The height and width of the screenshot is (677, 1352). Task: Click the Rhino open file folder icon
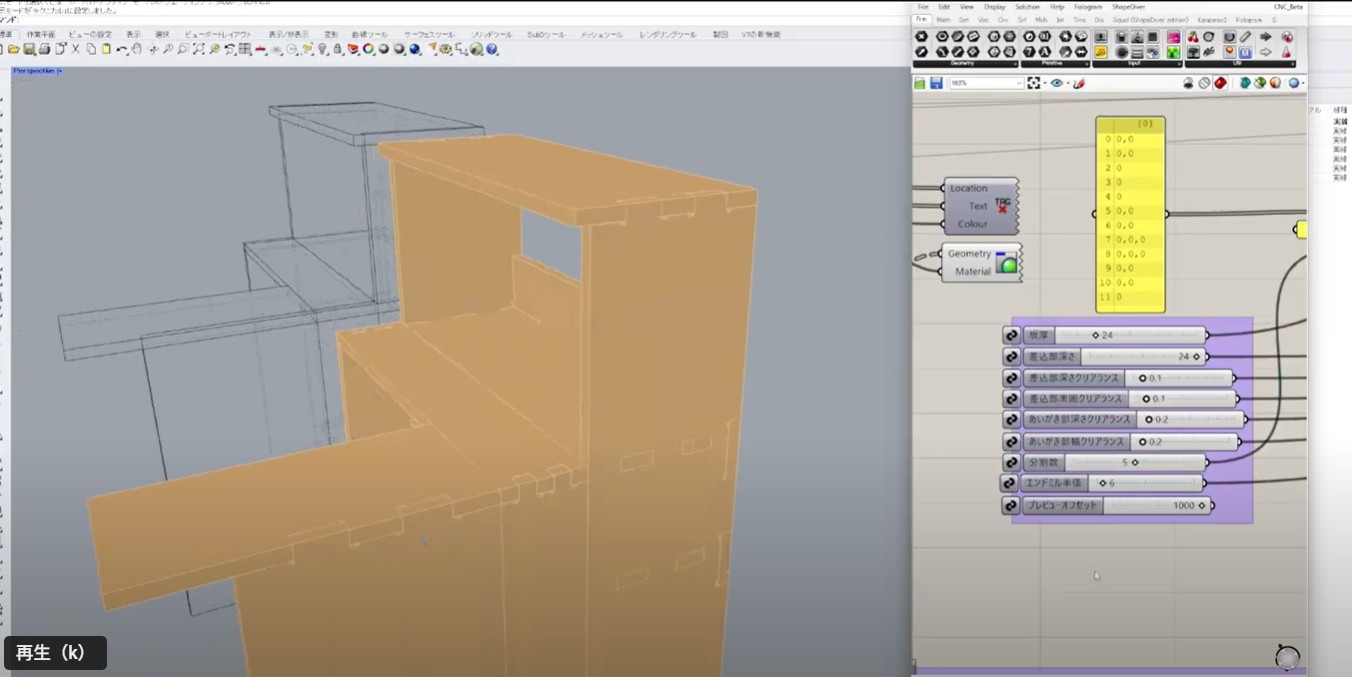tap(13, 49)
